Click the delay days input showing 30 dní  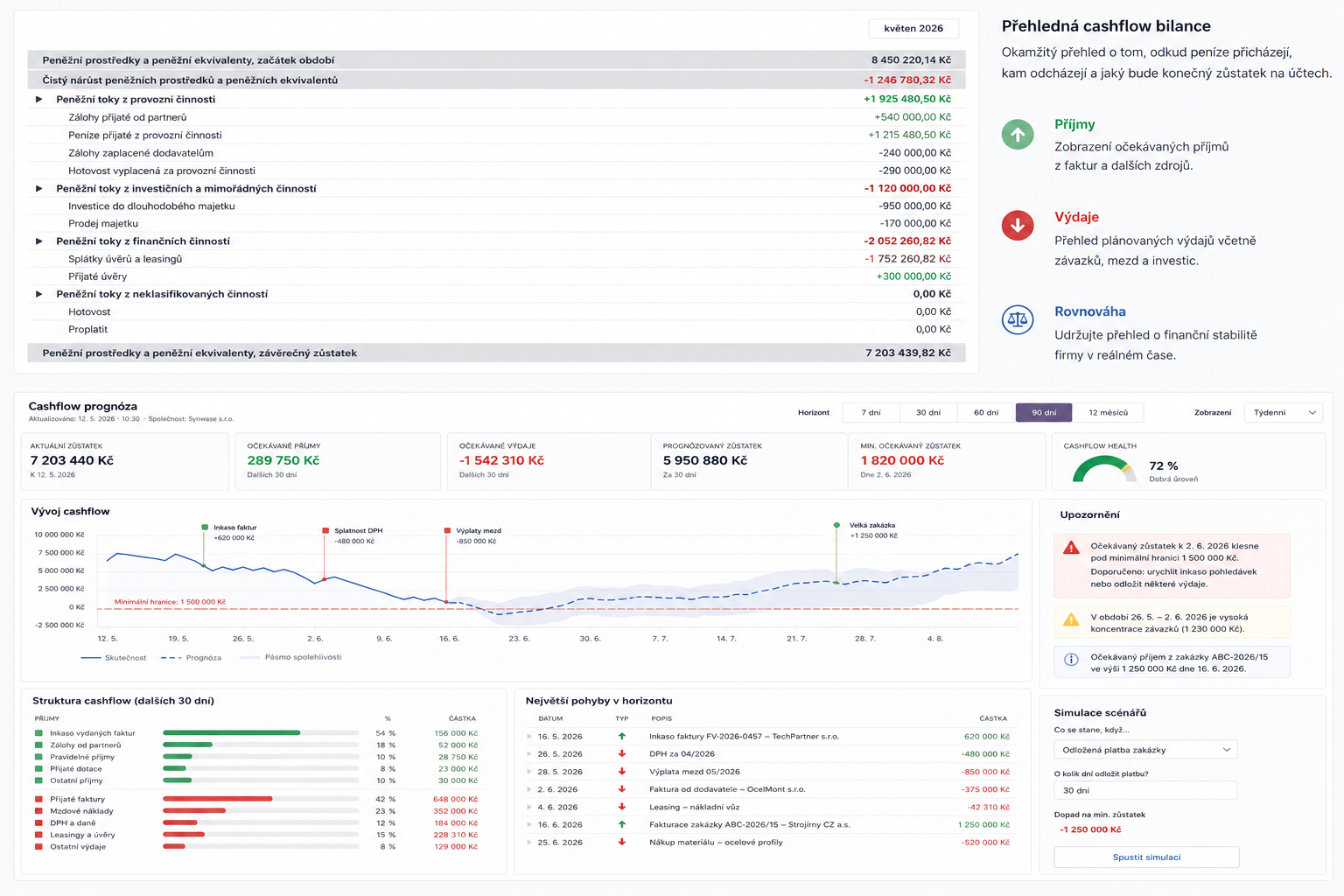1145,790
